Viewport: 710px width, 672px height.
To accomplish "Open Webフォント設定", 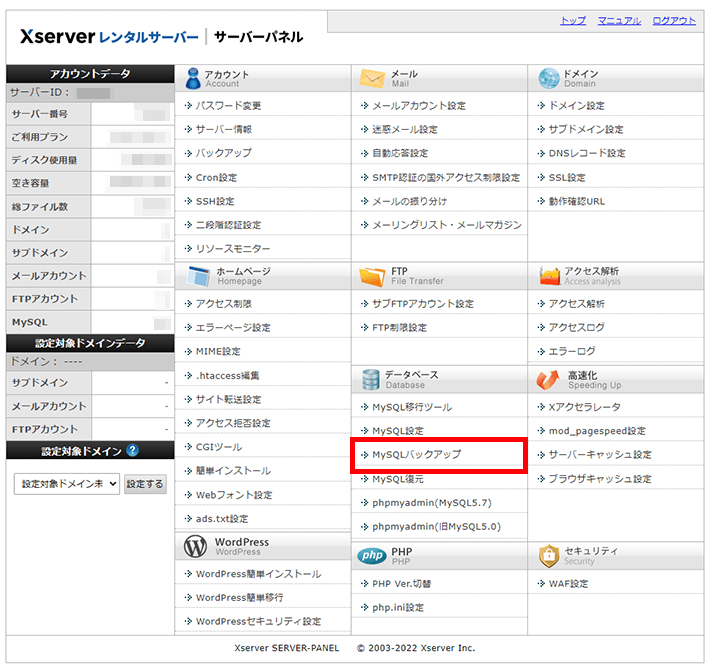I will pos(234,495).
